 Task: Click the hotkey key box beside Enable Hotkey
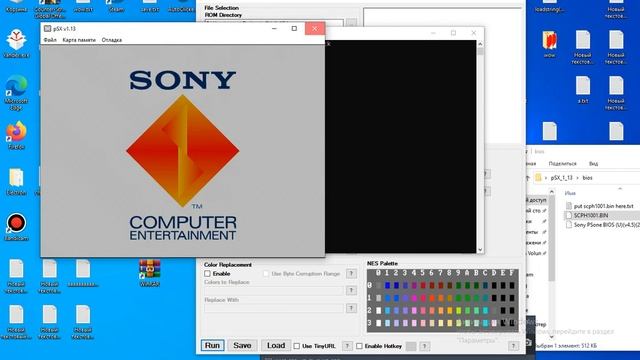[x=411, y=346]
